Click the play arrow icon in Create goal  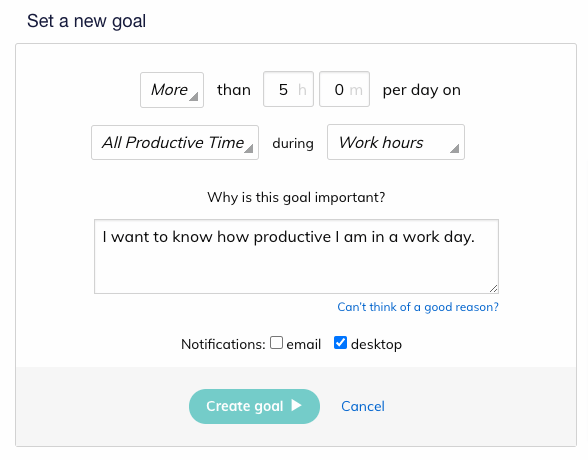coord(296,405)
